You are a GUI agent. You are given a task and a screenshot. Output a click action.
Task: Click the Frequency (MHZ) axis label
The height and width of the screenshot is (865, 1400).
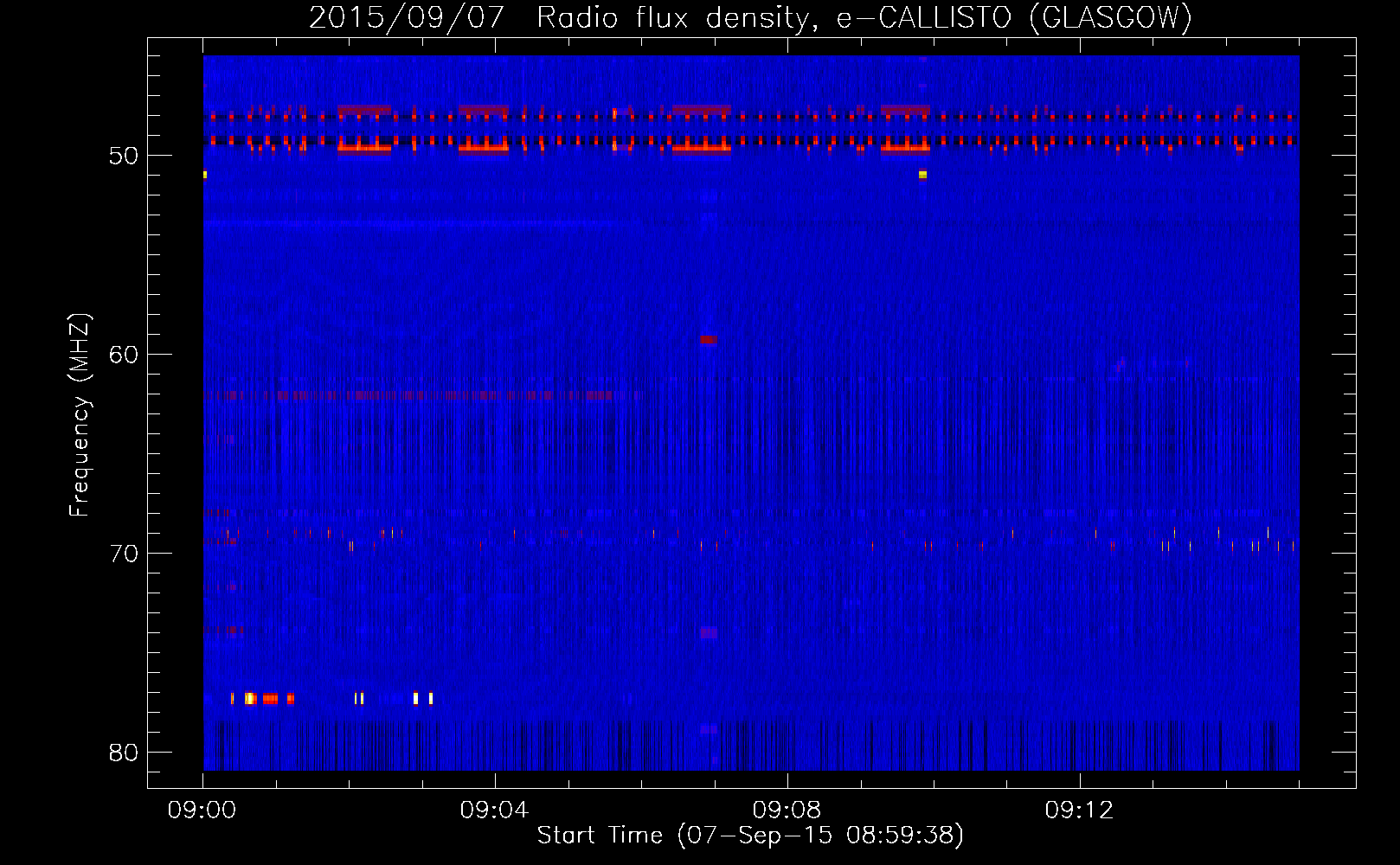80,414
